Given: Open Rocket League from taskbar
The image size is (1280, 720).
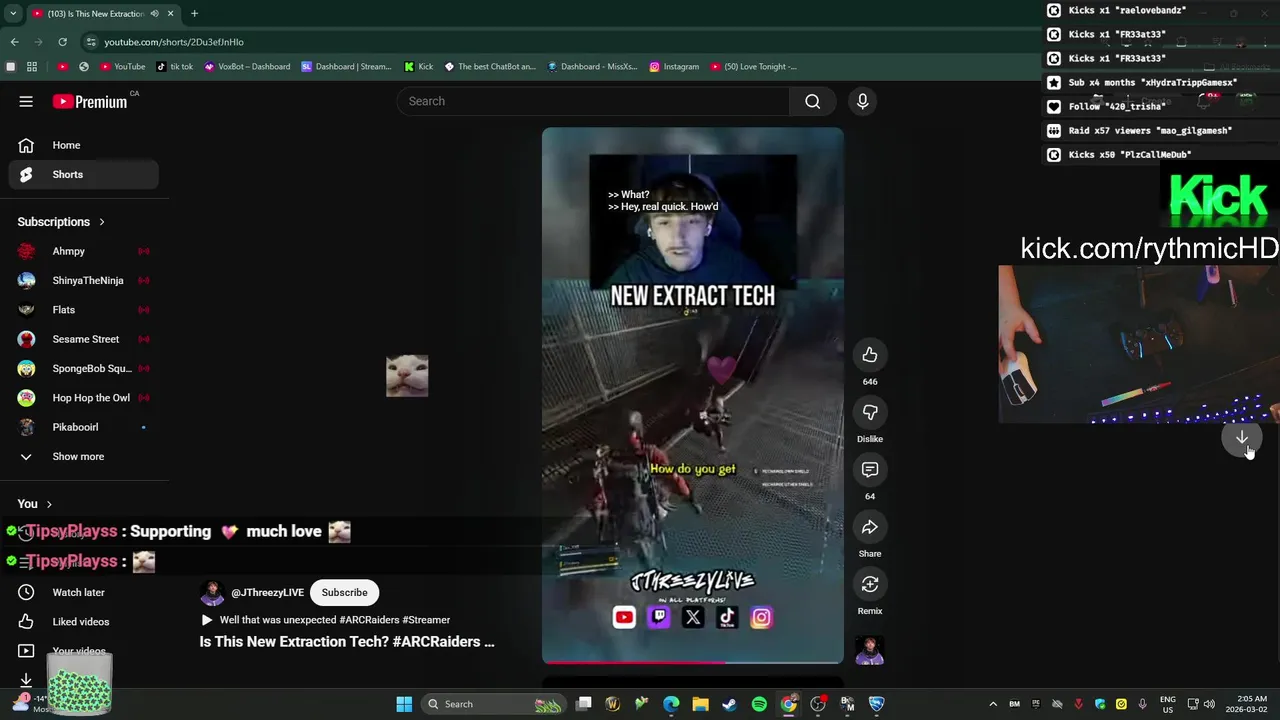Looking at the screenshot, I should pos(876,704).
